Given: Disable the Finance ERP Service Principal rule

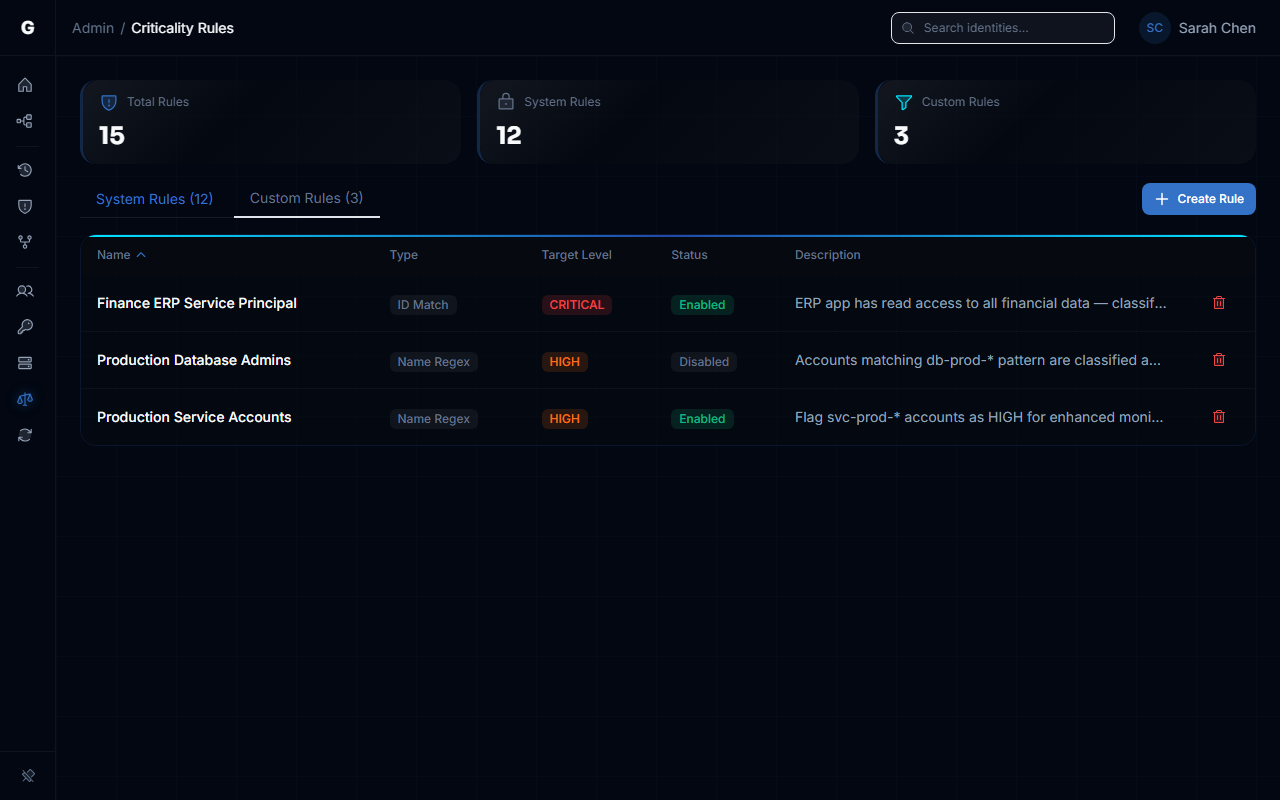Looking at the screenshot, I should tap(702, 304).
